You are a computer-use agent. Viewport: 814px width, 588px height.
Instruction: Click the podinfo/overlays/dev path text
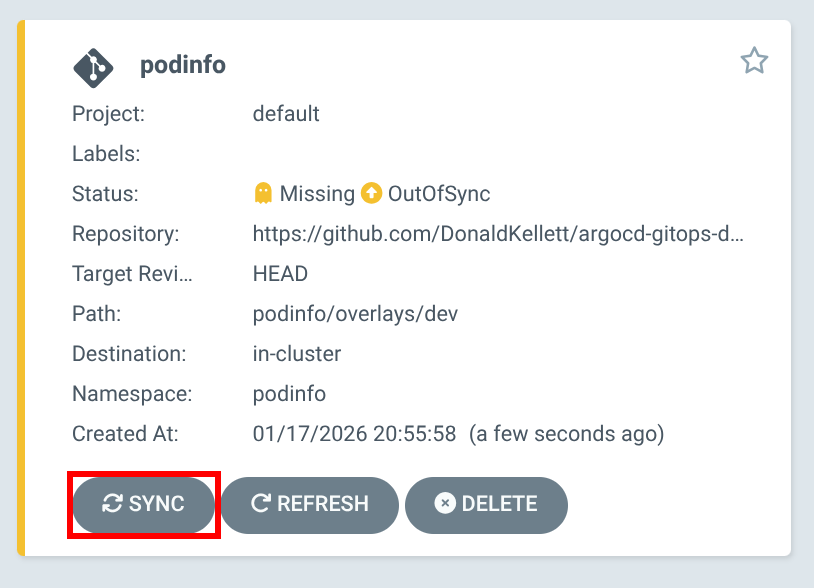pos(355,313)
